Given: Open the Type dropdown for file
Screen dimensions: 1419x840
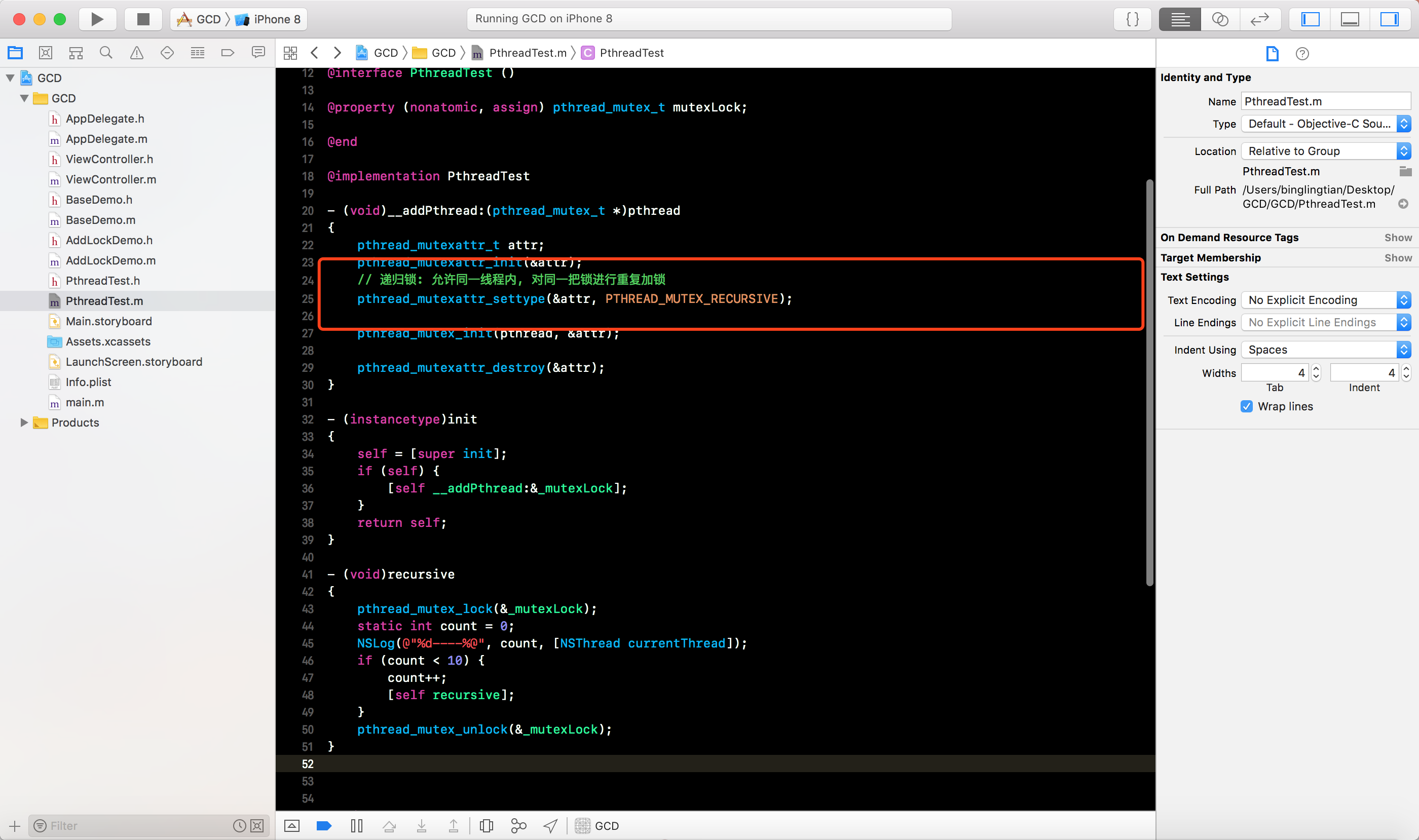Looking at the screenshot, I should (x=1326, y=124).
